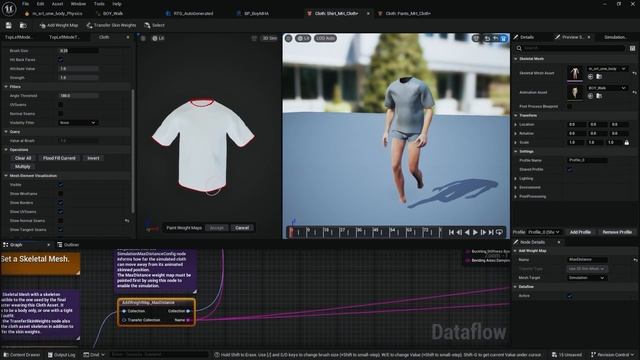The height and width of the screenshot is (360, 640).
Task: Click the Select tool in toolbar
Action: 154,25
